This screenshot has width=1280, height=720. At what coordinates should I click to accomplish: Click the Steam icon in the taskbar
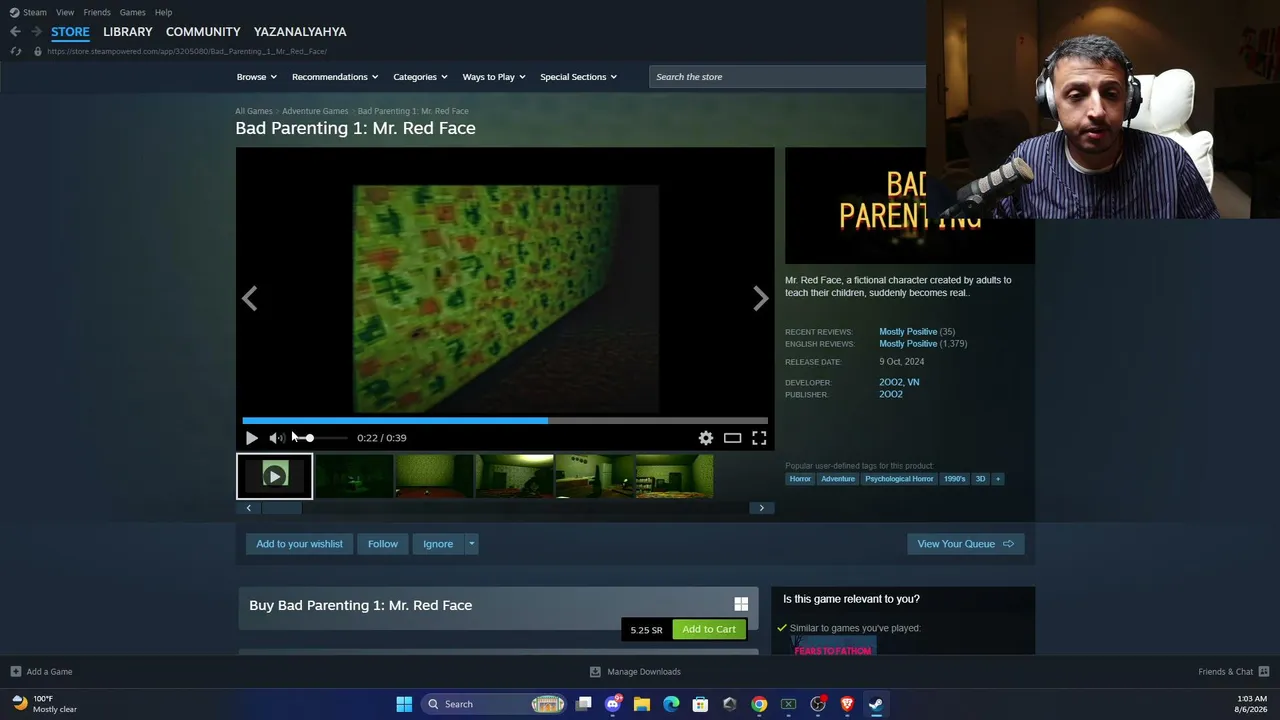pos(876,704)
